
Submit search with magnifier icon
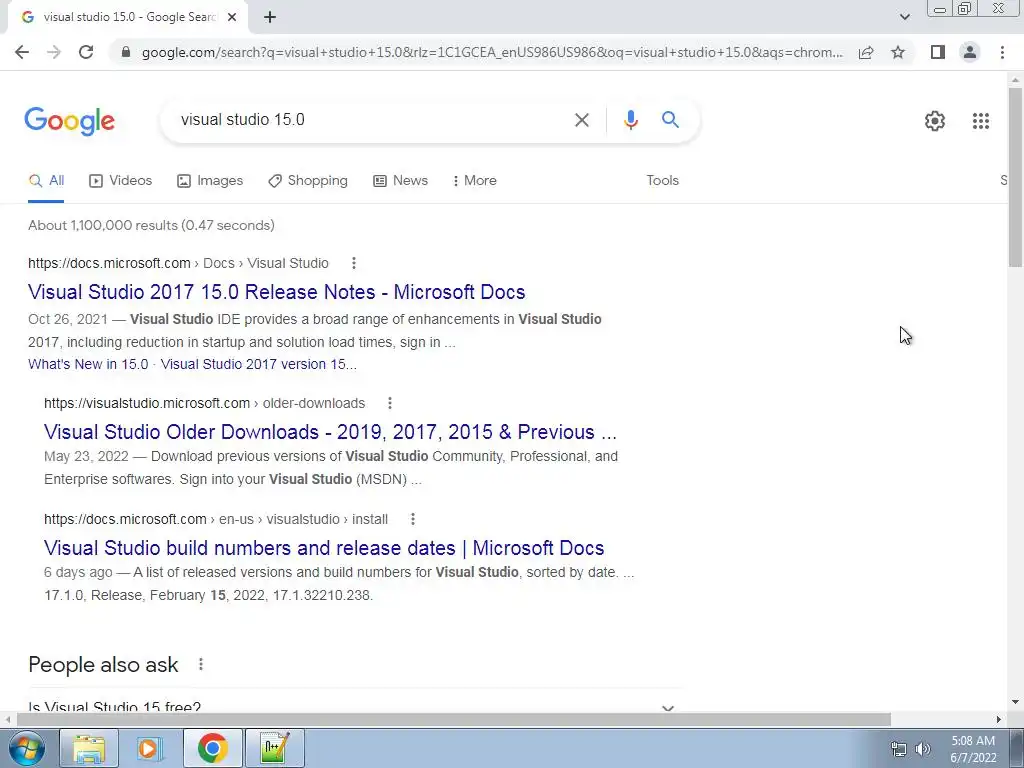[670, 120]
